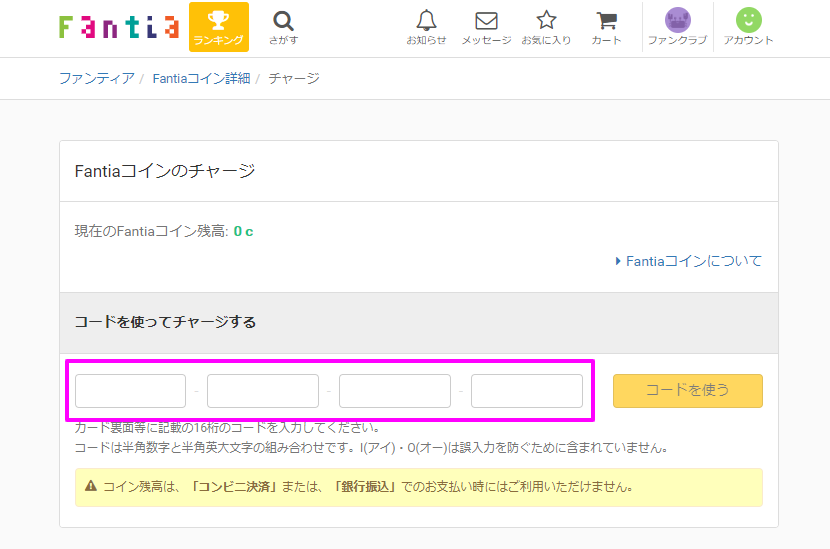This screenshot has width=830, height=549.
Task: Click the チャージ breadcrumb item
Action: click(294, 78)
